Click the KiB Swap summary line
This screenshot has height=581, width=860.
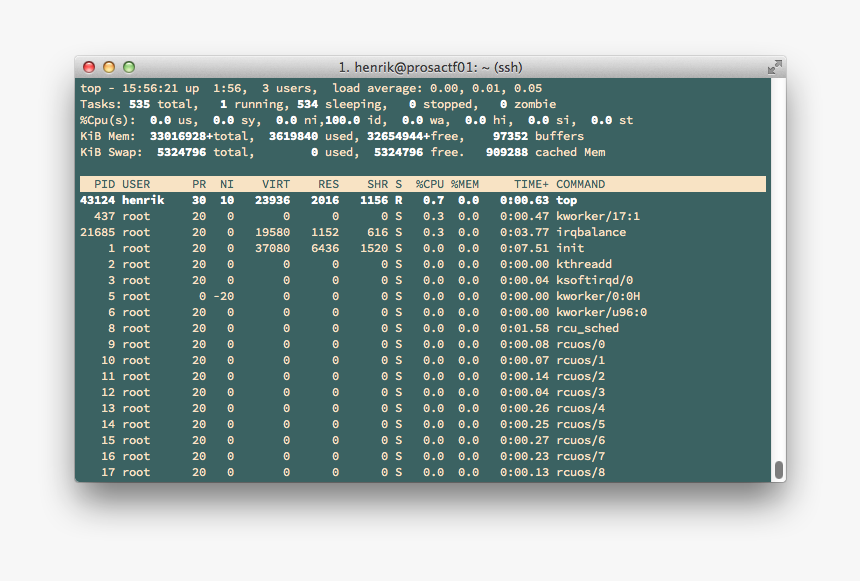[x=343, y=153]
